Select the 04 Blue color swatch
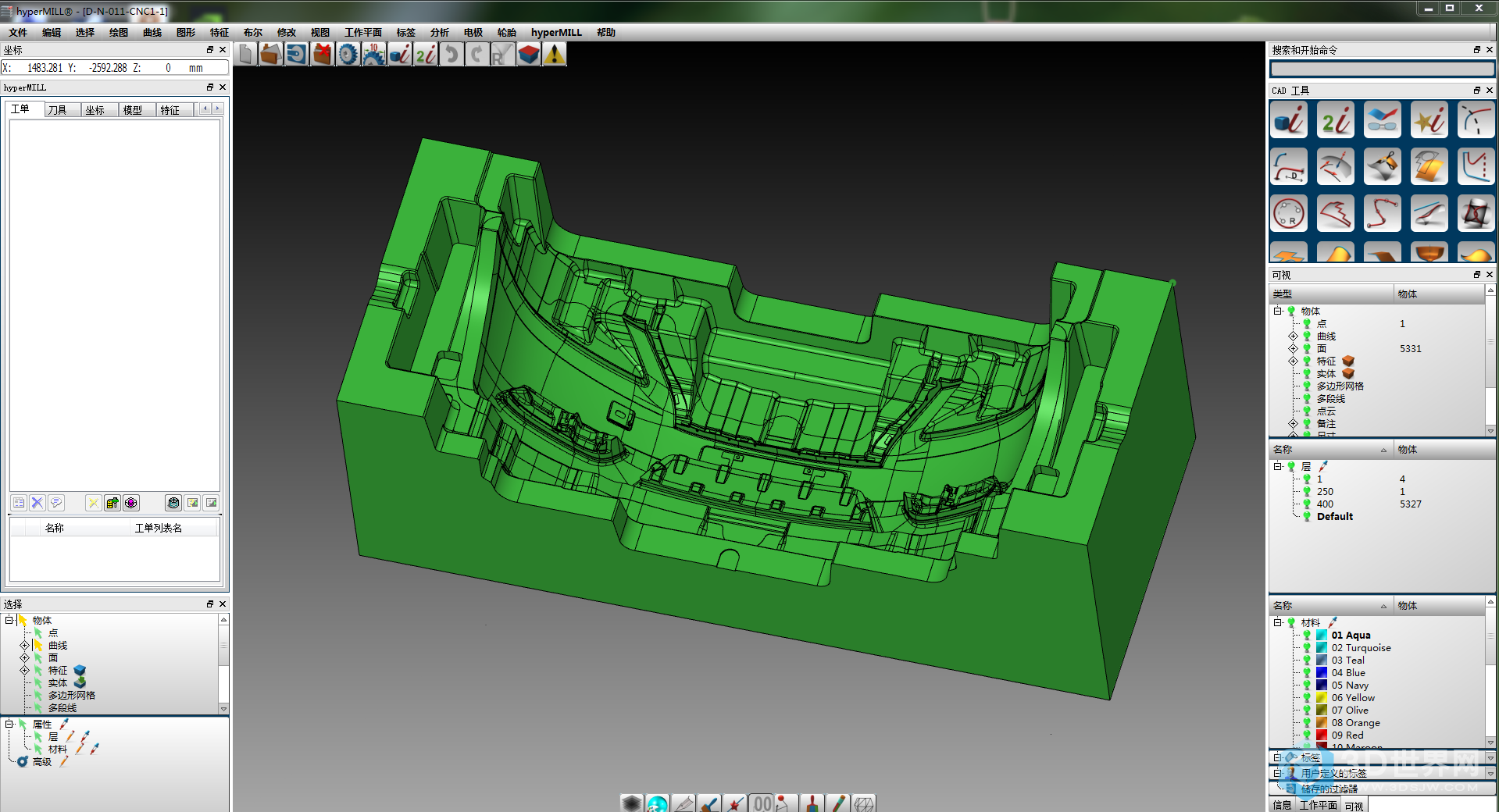Viewport: 1499px width, 812px height. click(1322, 673)
